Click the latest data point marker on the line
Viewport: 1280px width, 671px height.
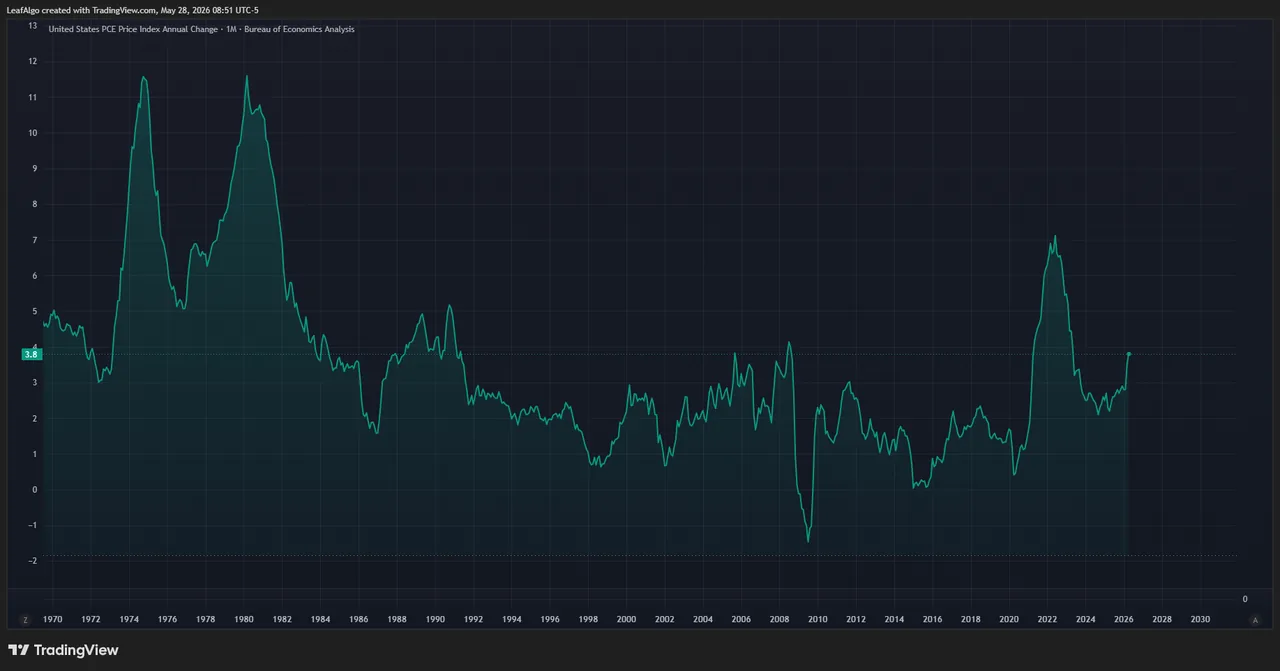[1129, 353]
